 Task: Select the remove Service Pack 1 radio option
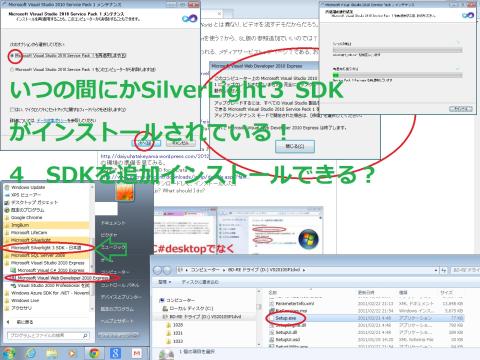click(12, 70)
